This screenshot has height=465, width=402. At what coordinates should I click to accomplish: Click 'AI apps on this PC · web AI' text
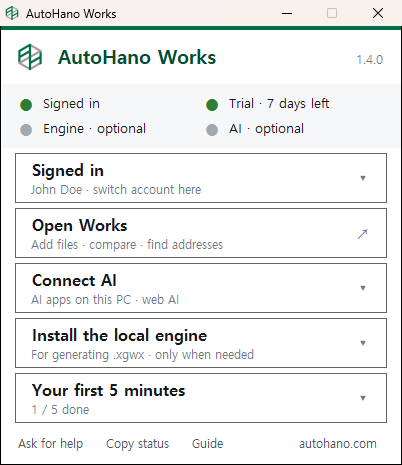tap(105, 300)
